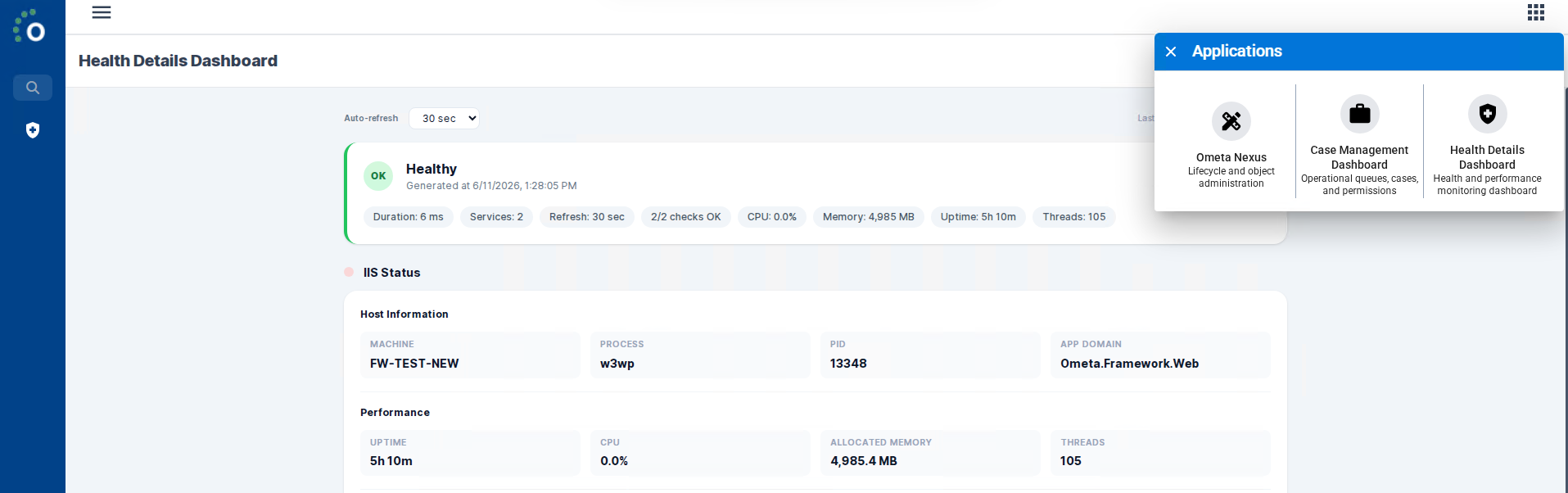Click the Memory: 4,985 MB chip
Viewport: 1568px width, 493px height.
pos(869,217)
